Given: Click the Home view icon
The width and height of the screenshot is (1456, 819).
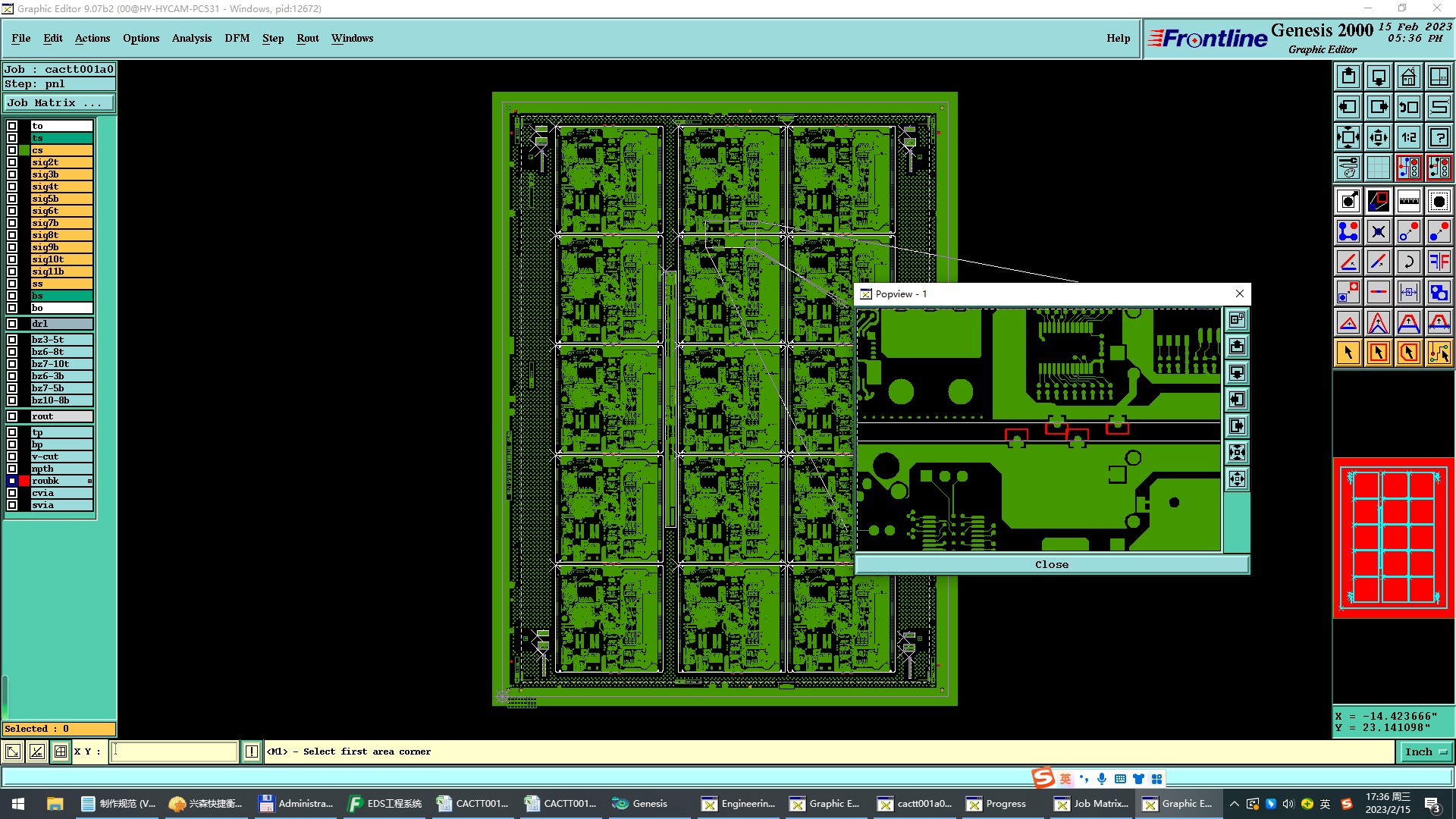Looking at the screenshot, I should (1408, 77).
